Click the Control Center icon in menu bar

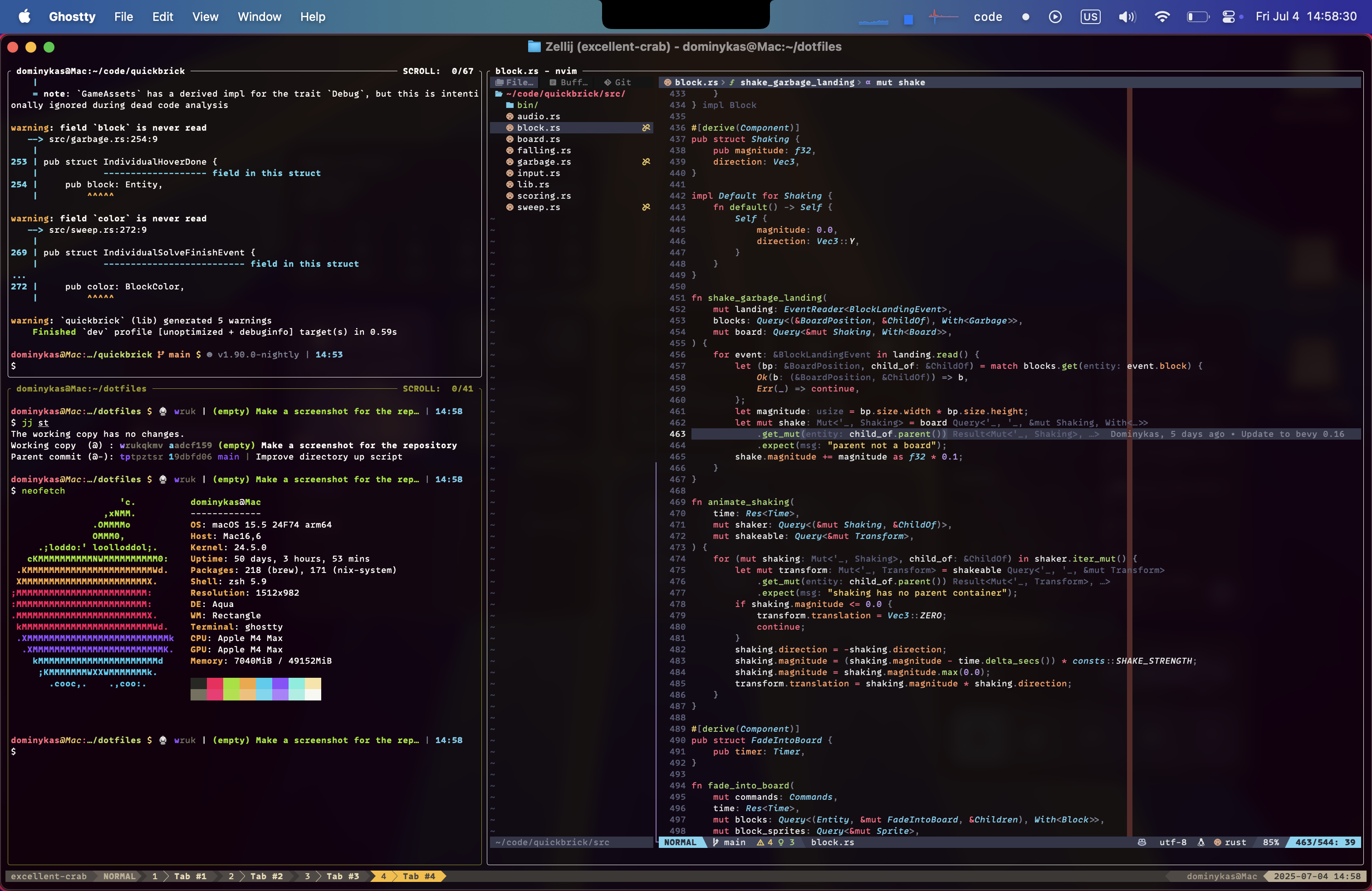coord(1228,17)
